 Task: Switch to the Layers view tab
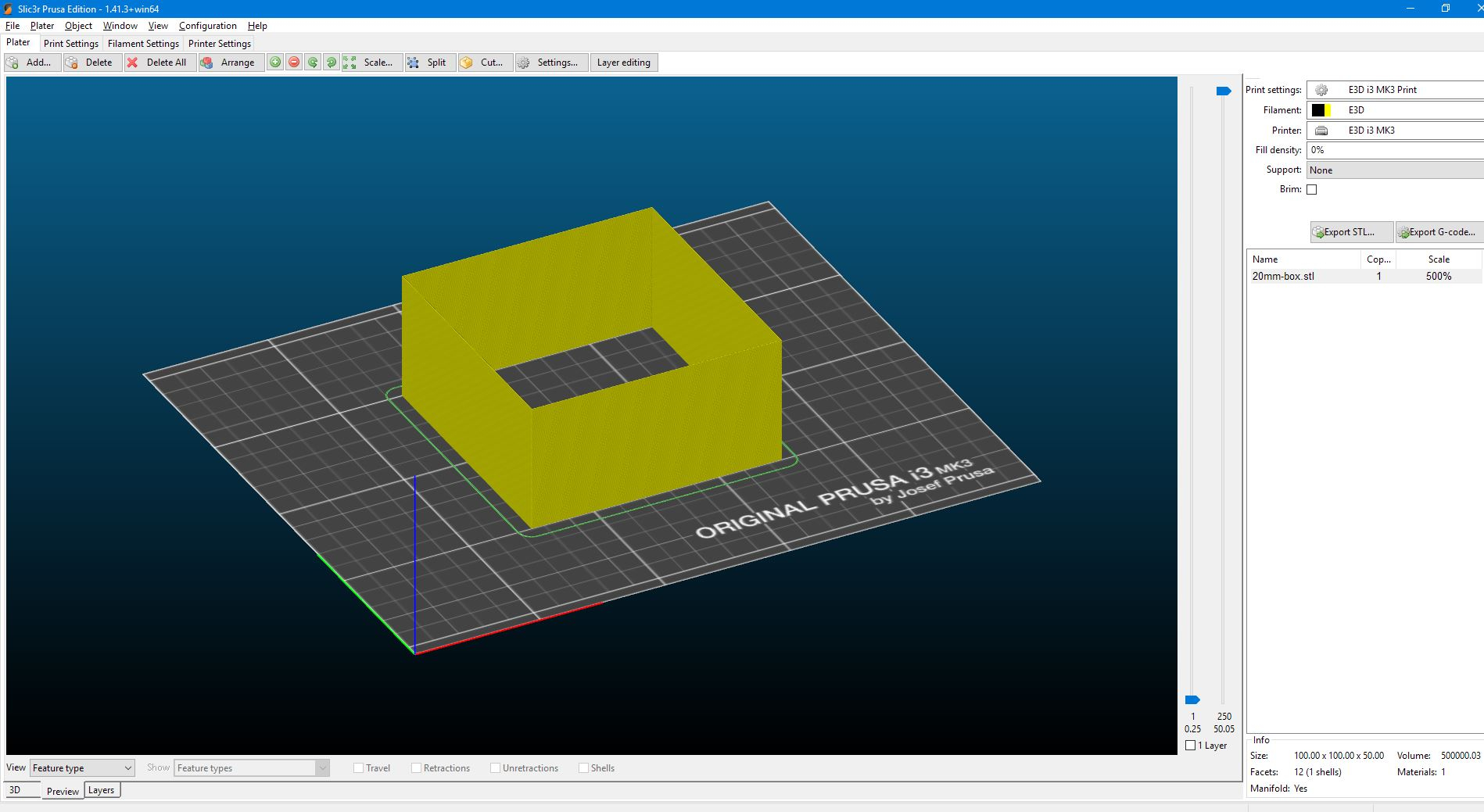click(101, 790)
